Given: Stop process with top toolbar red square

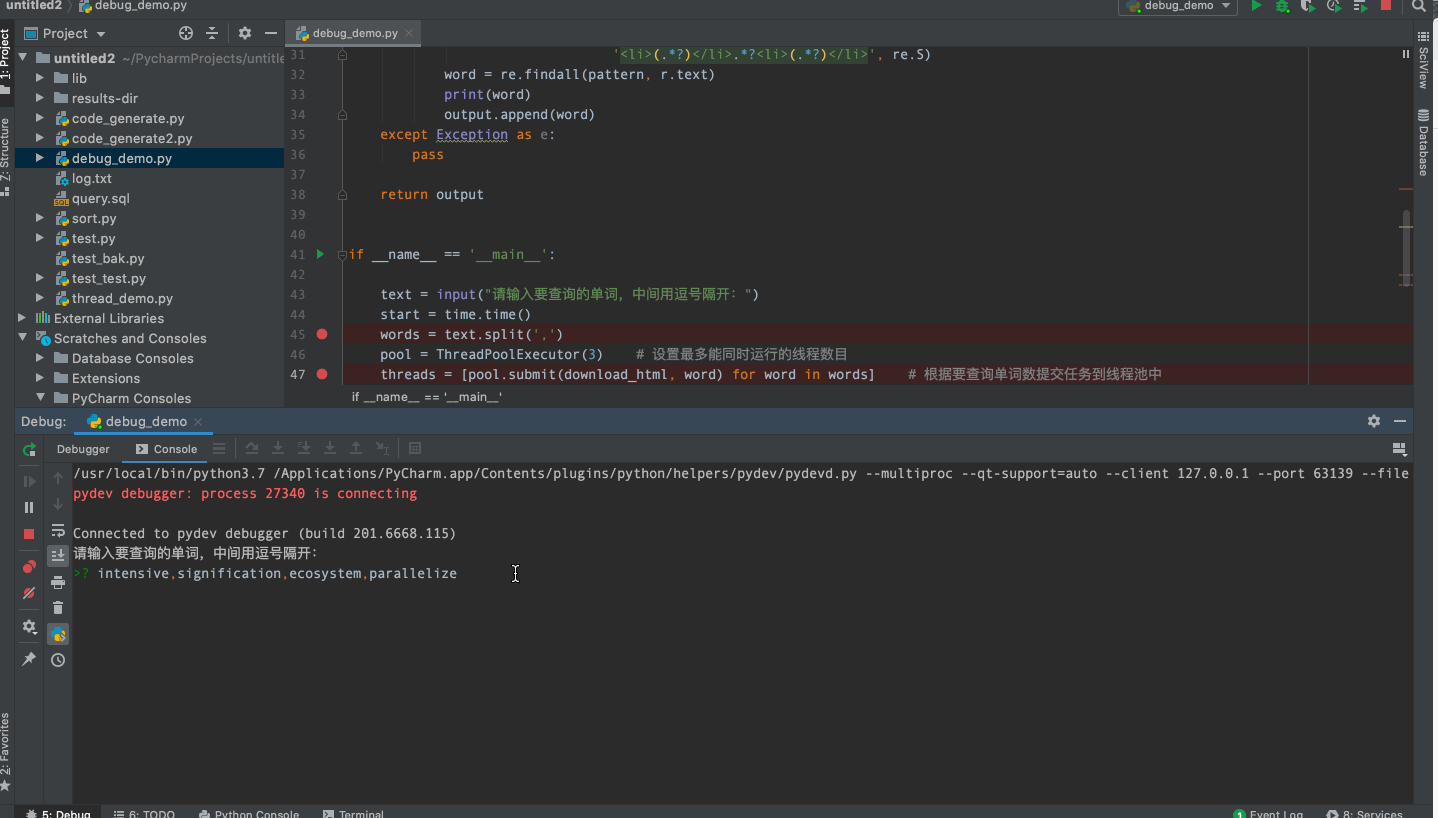Looking at the screenshot, I should pyautogui.click(x=1386, y=6).
